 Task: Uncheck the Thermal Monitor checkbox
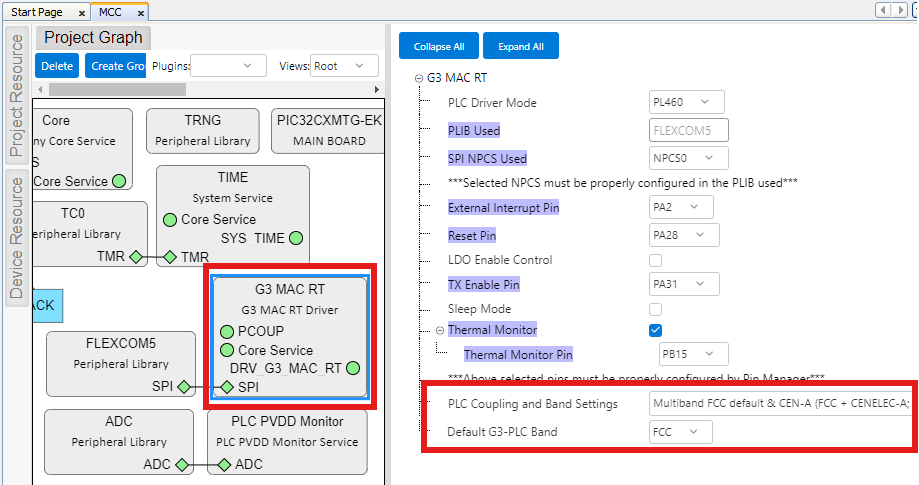pyautogui.click(x=655, y=330)
